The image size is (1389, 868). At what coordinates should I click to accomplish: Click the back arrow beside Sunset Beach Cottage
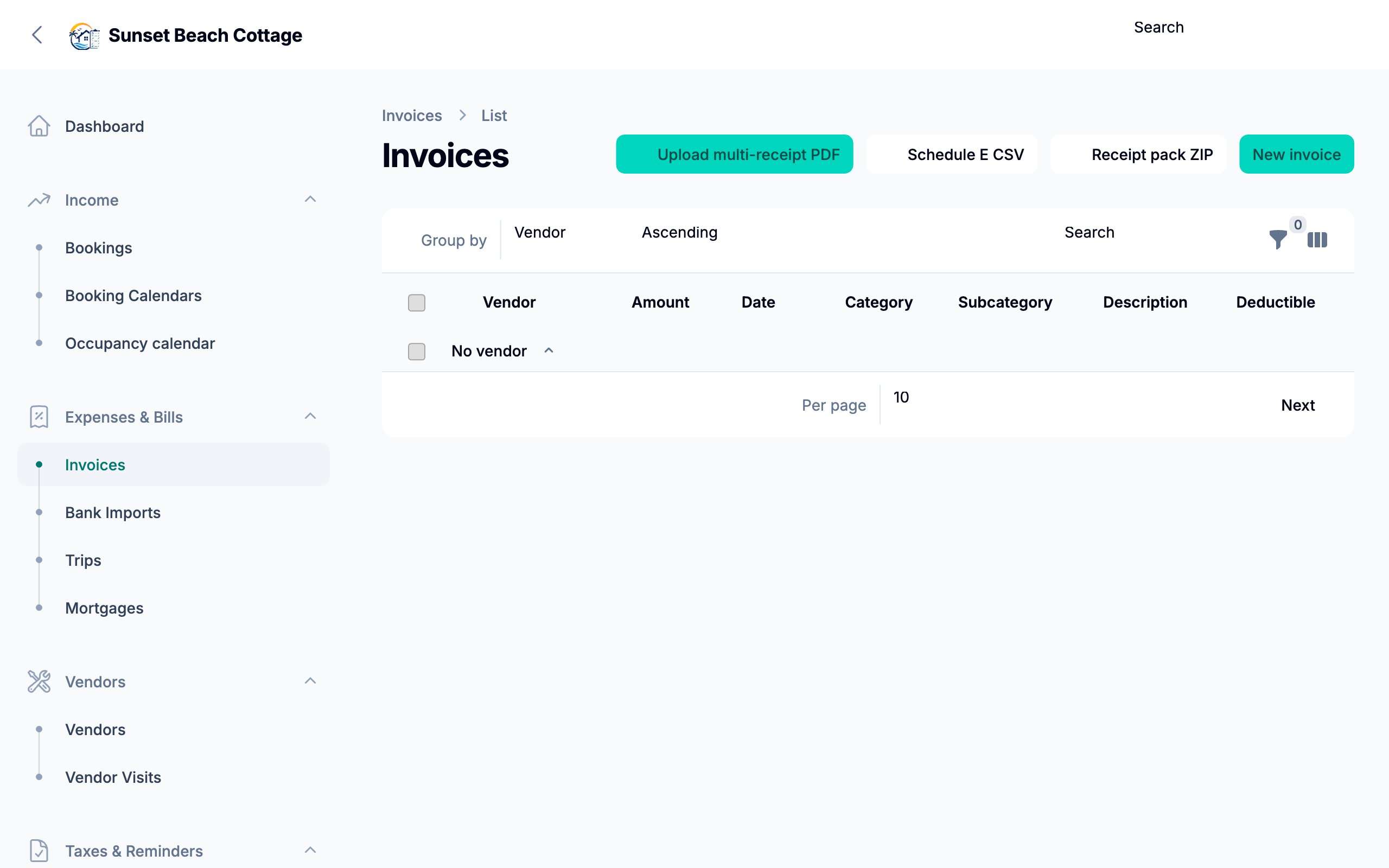pos(37,35)
